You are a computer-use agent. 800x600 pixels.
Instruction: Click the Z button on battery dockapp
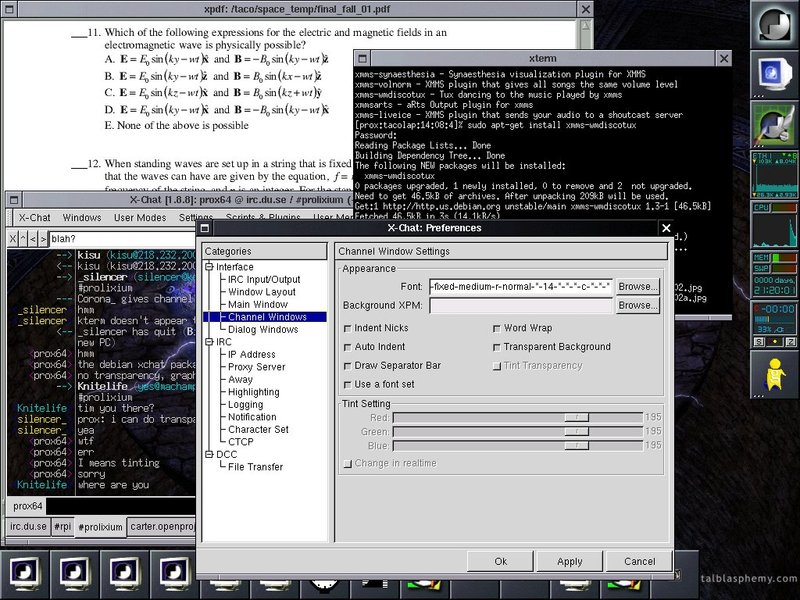[x=790, y=342]
